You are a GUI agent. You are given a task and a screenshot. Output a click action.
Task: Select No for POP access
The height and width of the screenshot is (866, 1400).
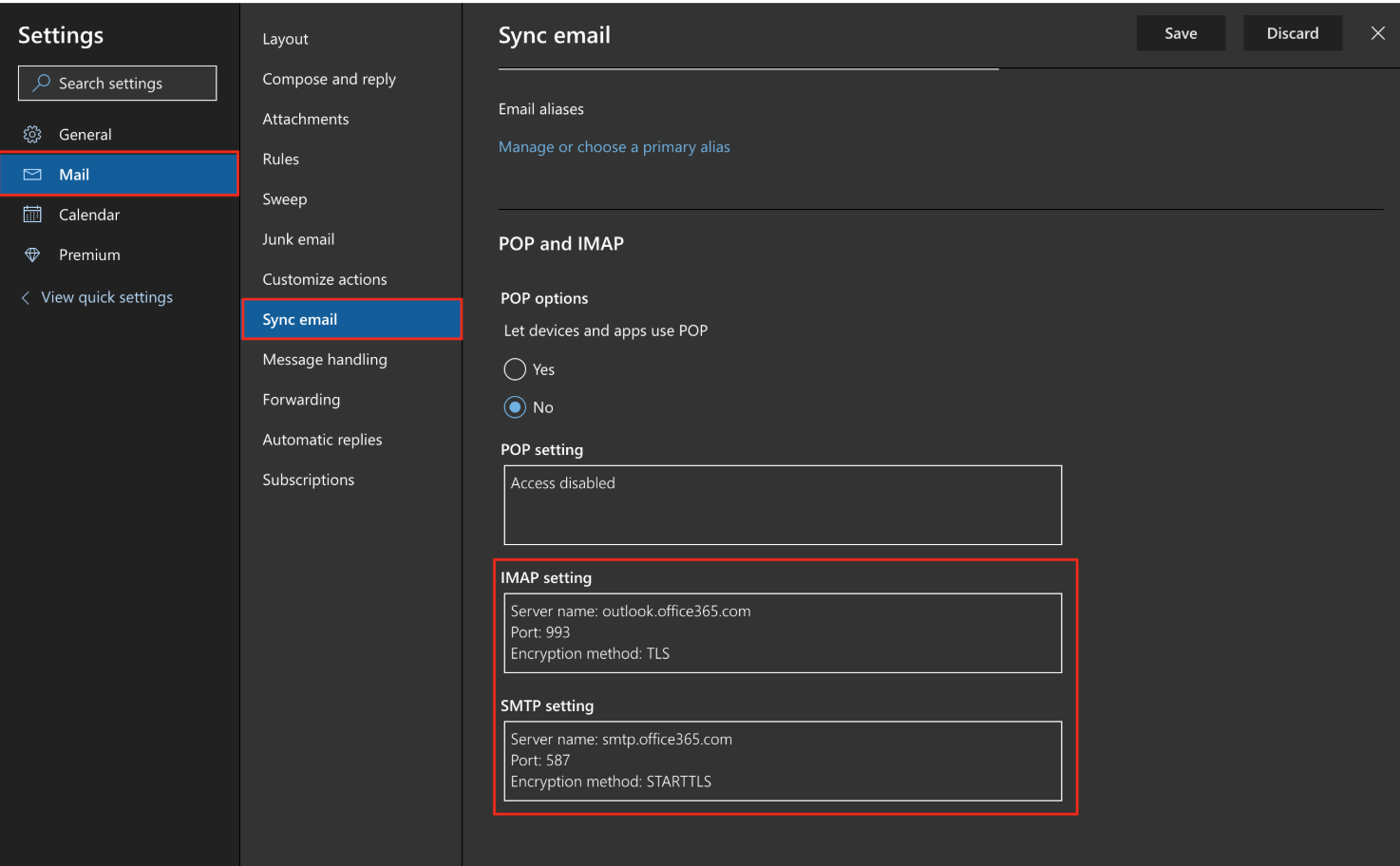[515, 407]
